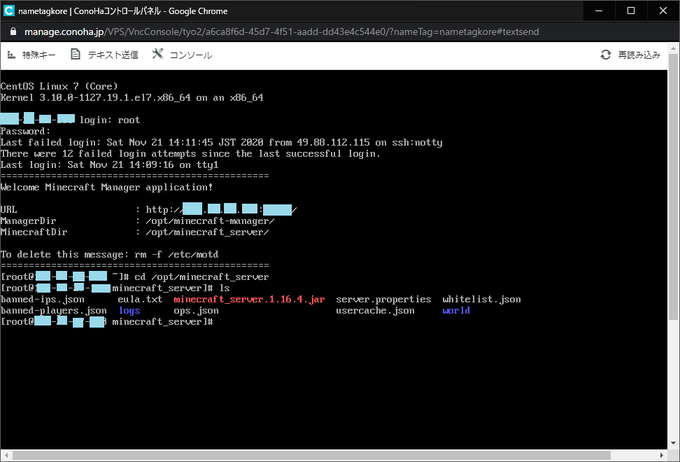Click banned-ips.json in the file listing
The image size is (680, 462).
click(x=42, y=299)
